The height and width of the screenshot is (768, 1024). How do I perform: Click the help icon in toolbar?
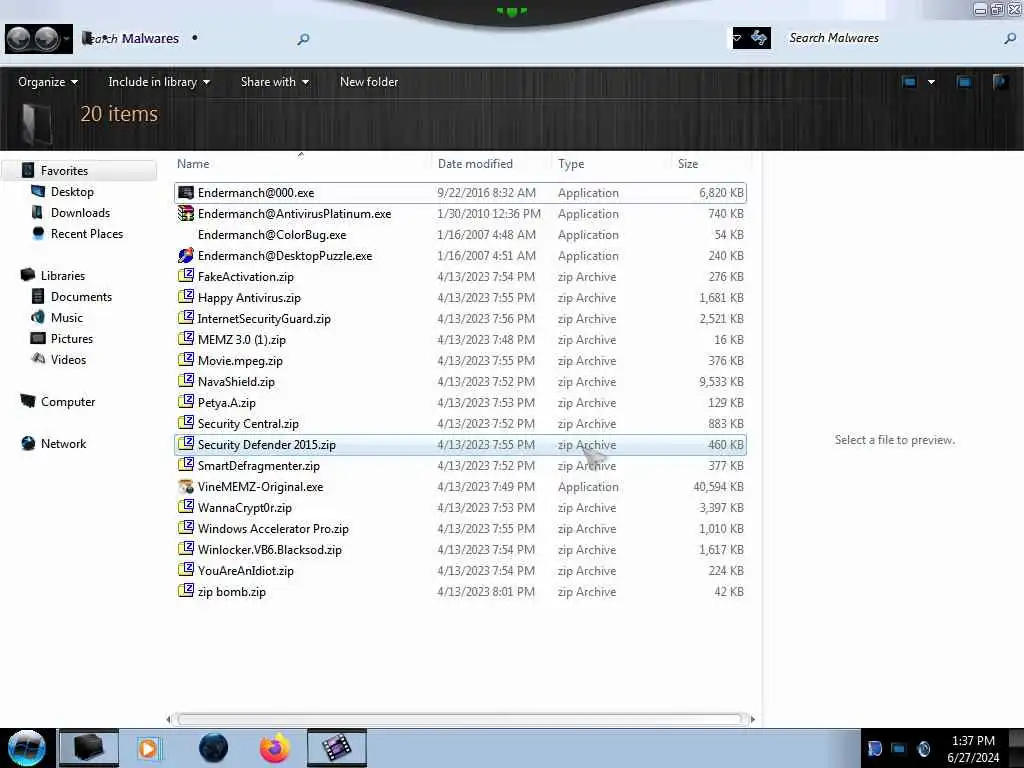pos(1000,82)
